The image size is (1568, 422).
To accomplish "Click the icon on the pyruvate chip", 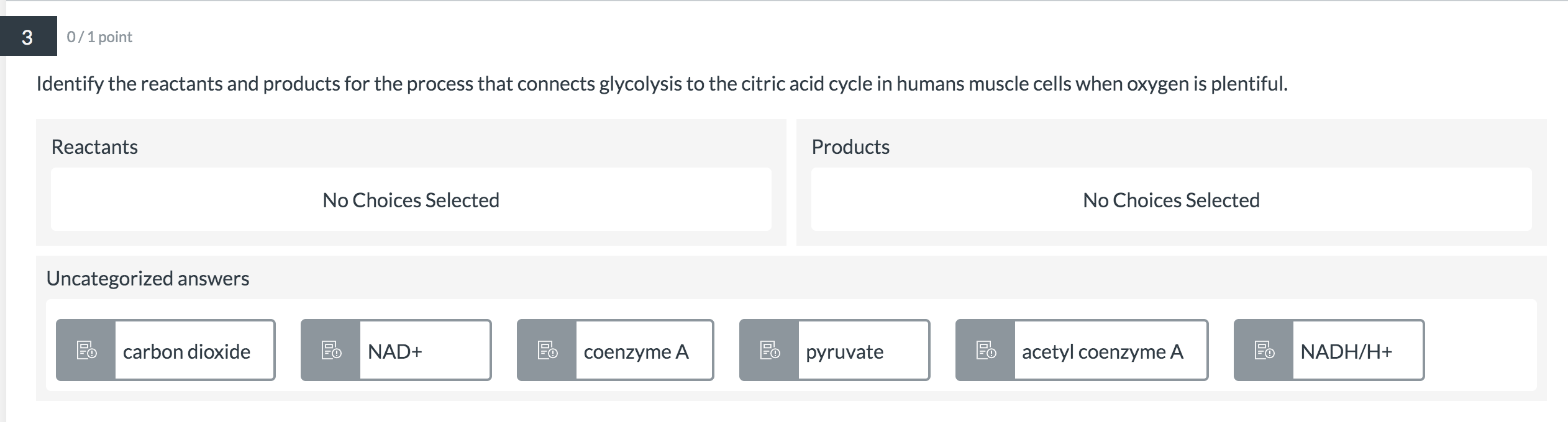I will (770, 350).
